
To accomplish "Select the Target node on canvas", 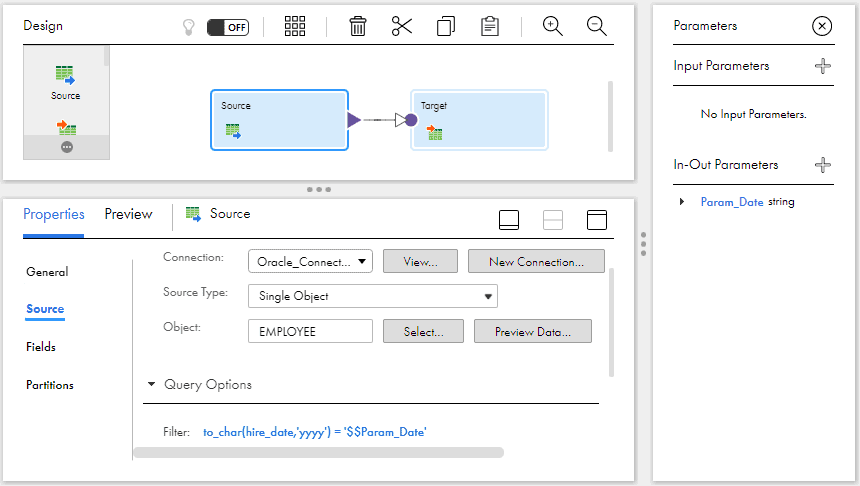I will 479,120.
